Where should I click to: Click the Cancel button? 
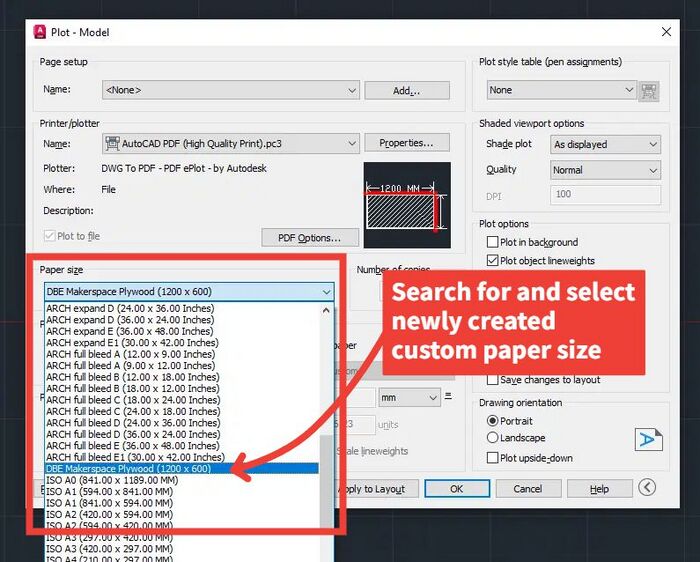click(528, 489)
